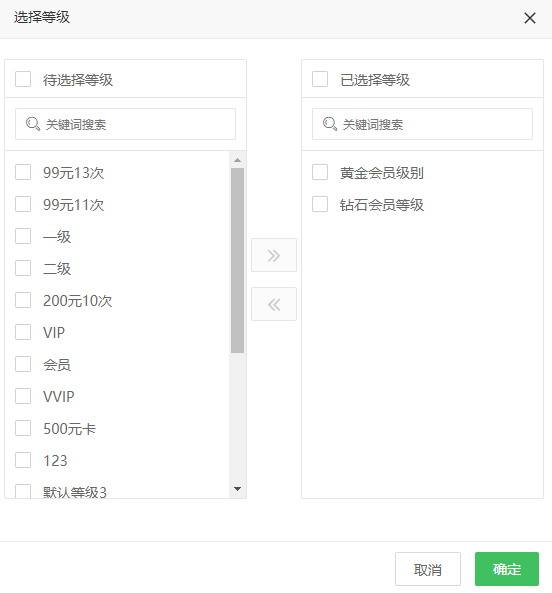Focus the left 关键词搜索 input field
This screenshot has height=593, width=552.
[126, 124]
